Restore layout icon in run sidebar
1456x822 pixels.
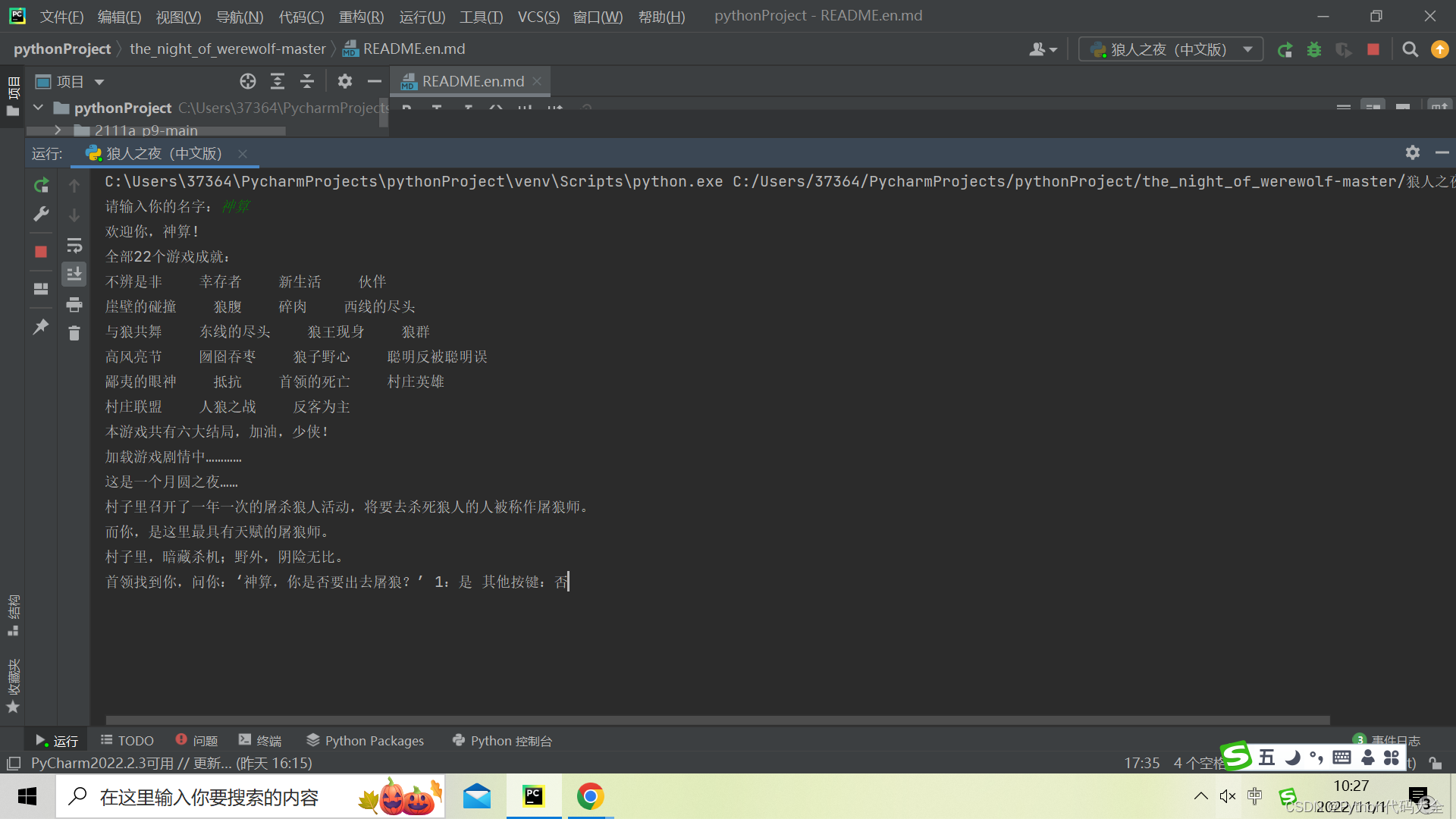pyautogui.click(x=42, y=289)
